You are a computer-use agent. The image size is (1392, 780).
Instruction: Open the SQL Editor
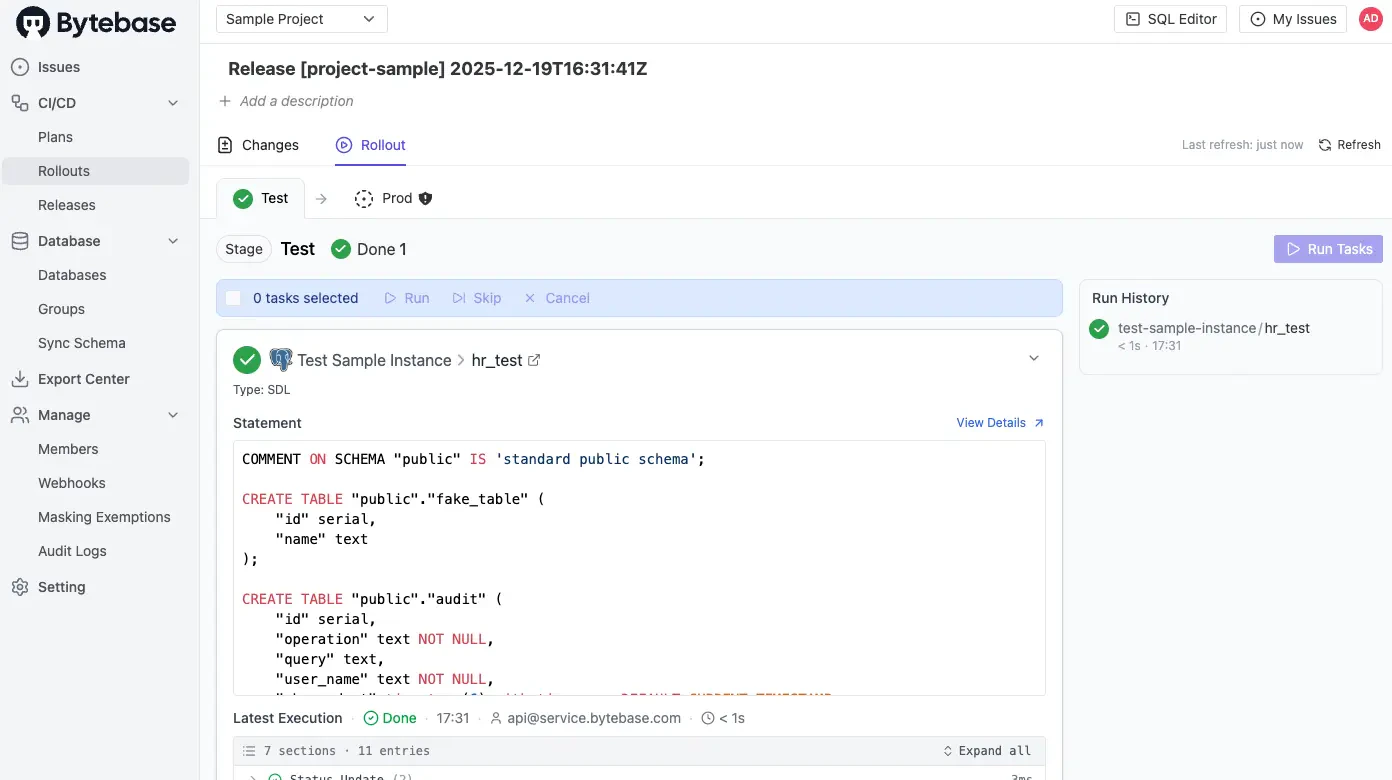[1170, 19]
